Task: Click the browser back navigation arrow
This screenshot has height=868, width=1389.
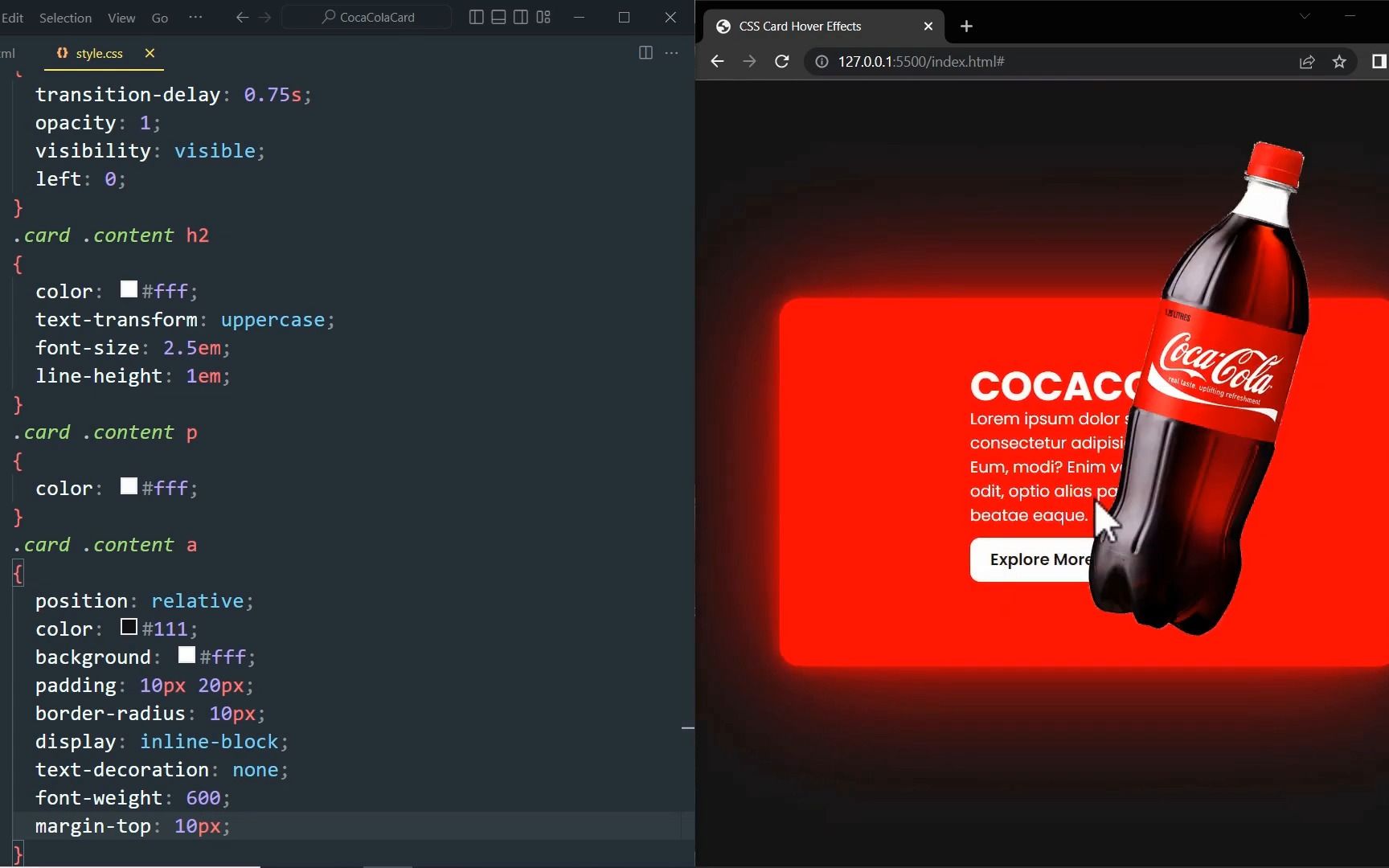Action: point(716,61)
